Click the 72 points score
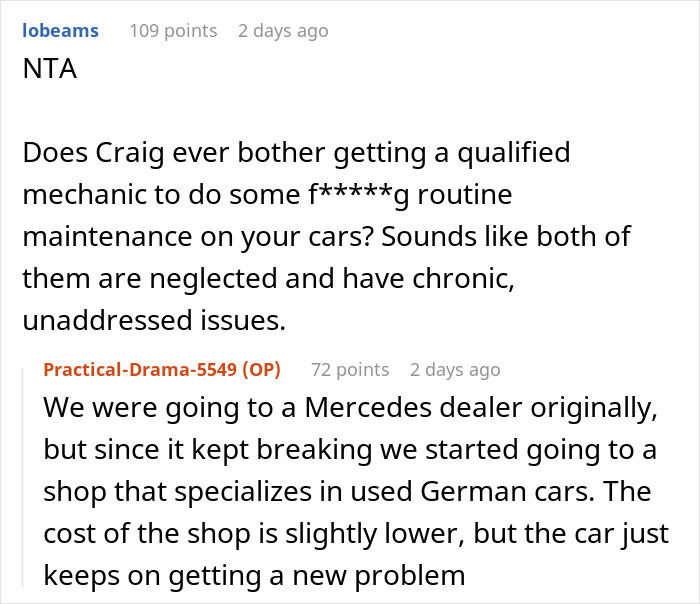Viewport: 700px width, 604px height. [350, 370]
